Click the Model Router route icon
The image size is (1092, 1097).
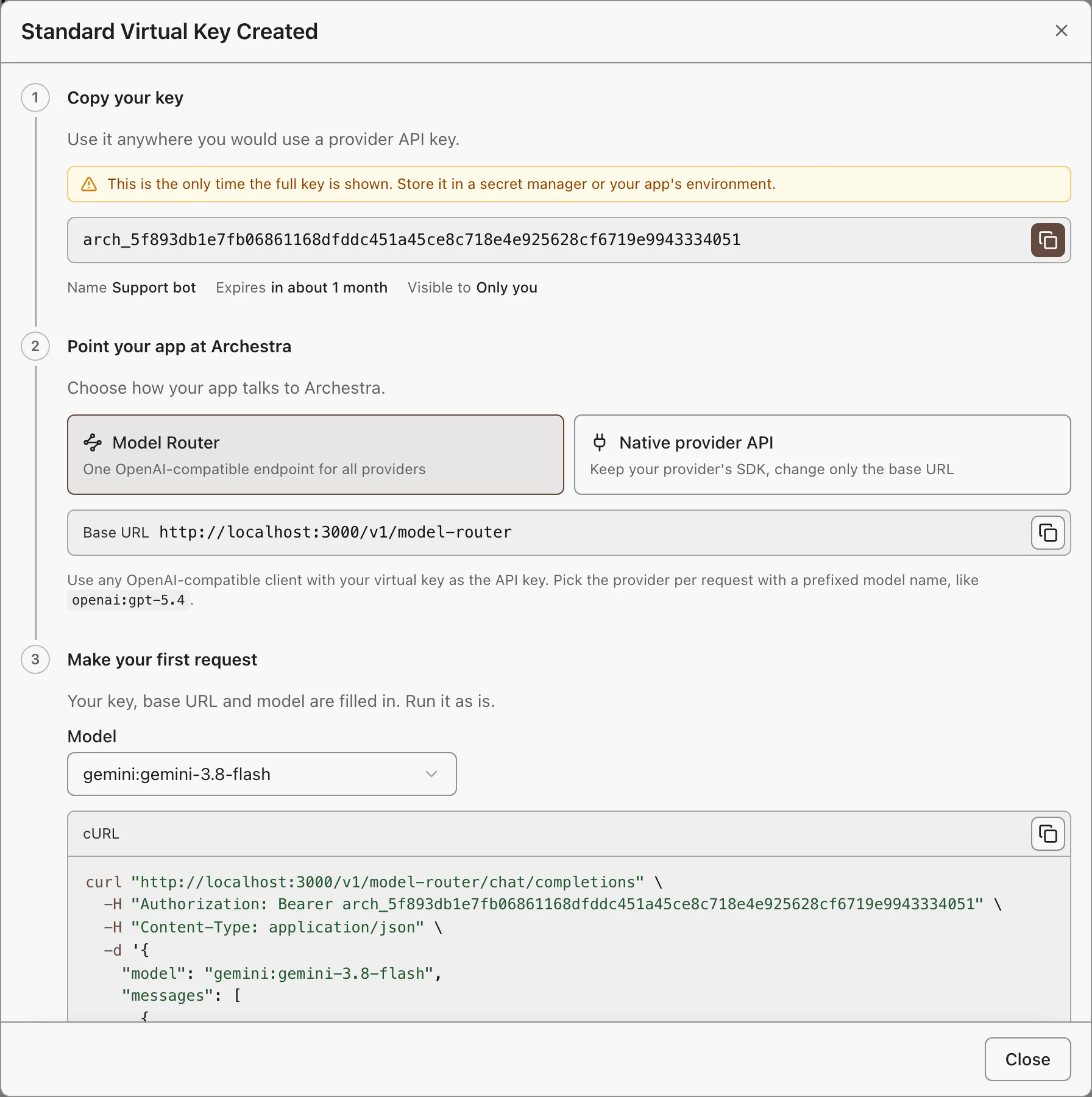(93, 442)
